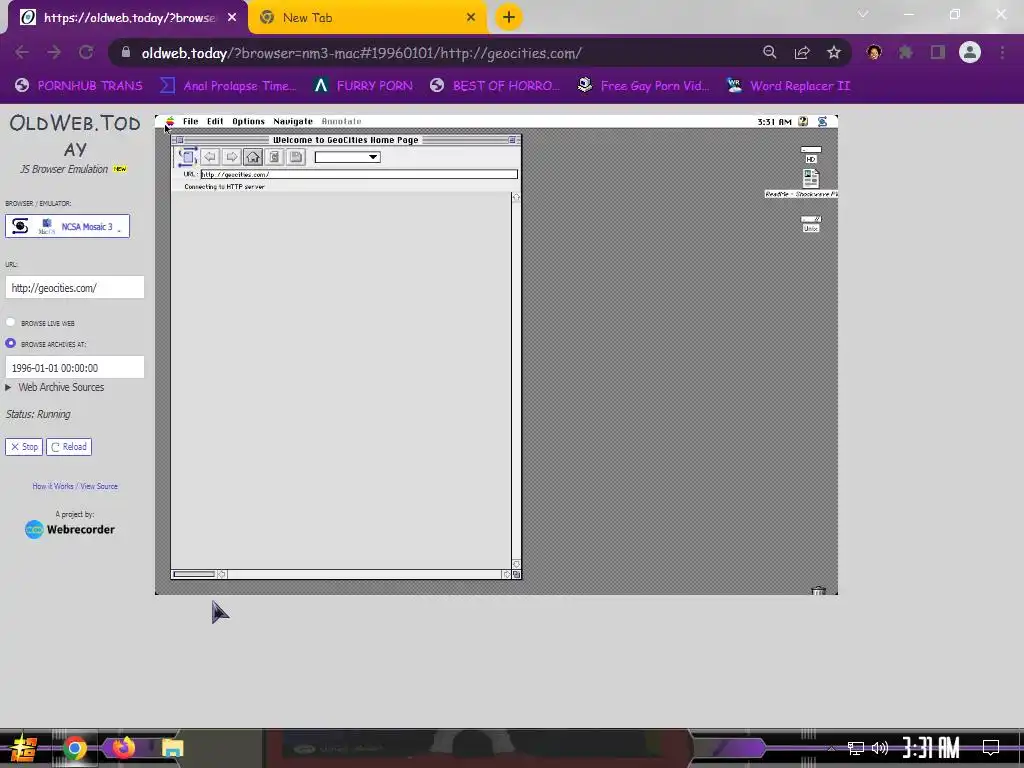Screen dimensions: 1024x768
Task: Share this page icon in address bar
Action: click(x=802, y=53)
